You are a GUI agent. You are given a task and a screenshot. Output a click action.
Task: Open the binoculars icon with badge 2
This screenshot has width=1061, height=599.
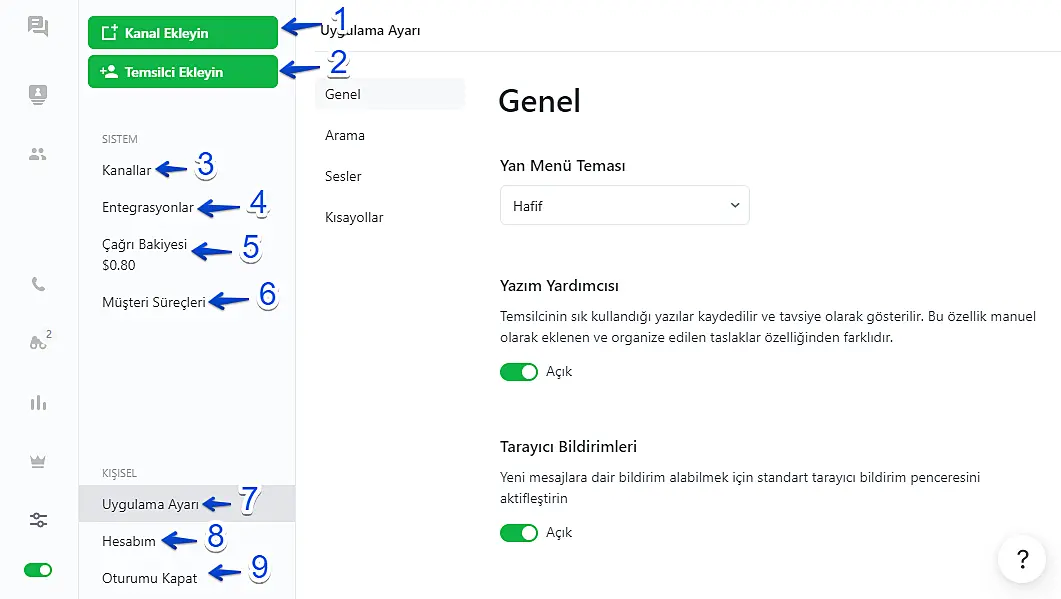(38, 342)
